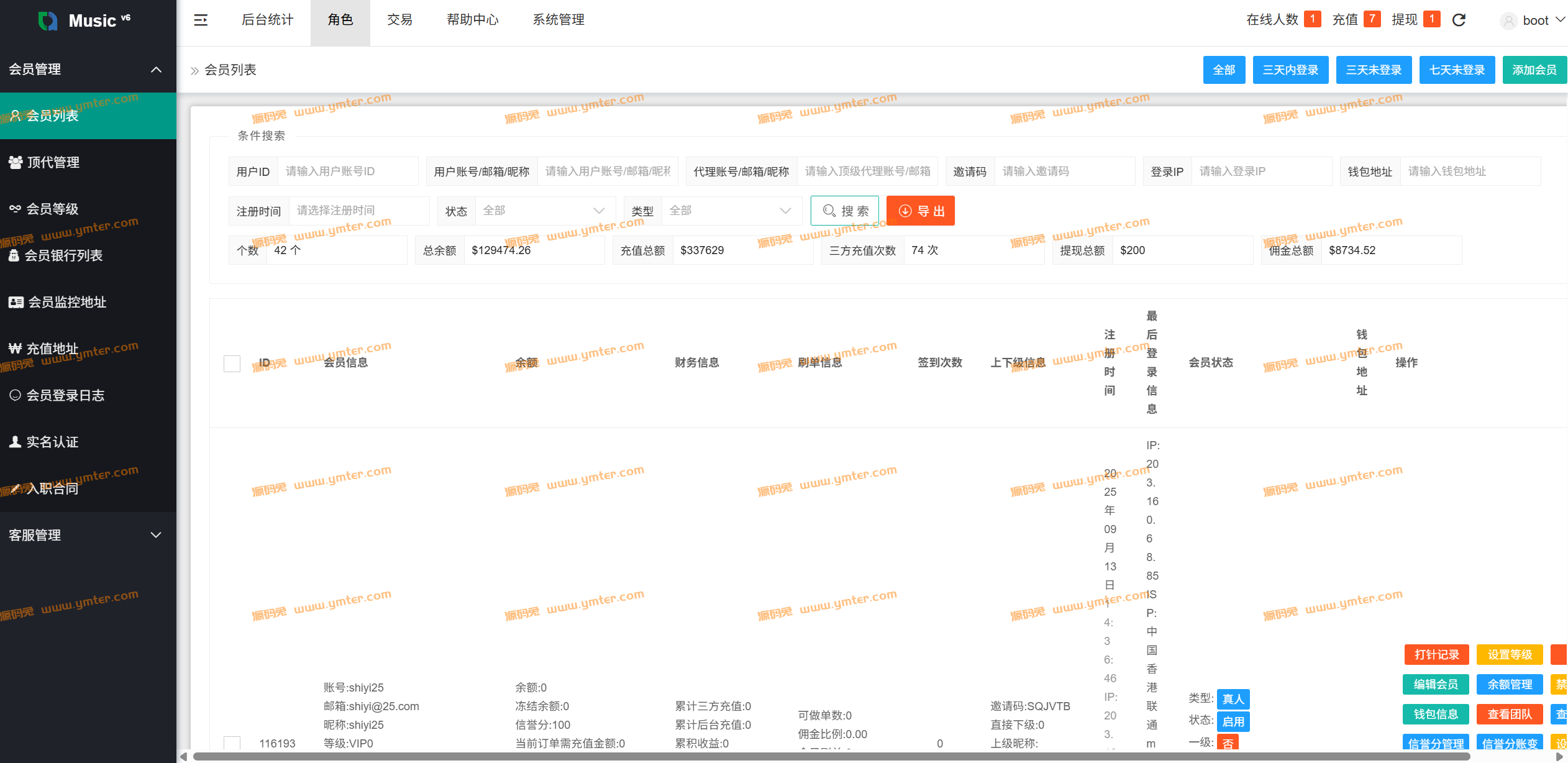Image resolution: width=1568 pixels, height=763 pixels.
Task: Click the orange 导出 export button
Action: (921, 211)
